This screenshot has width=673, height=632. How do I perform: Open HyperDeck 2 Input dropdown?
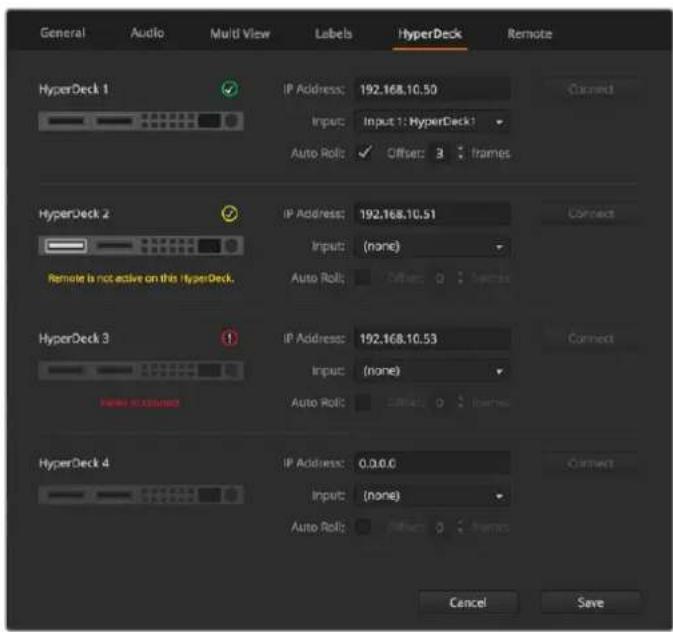click(432, 246)
